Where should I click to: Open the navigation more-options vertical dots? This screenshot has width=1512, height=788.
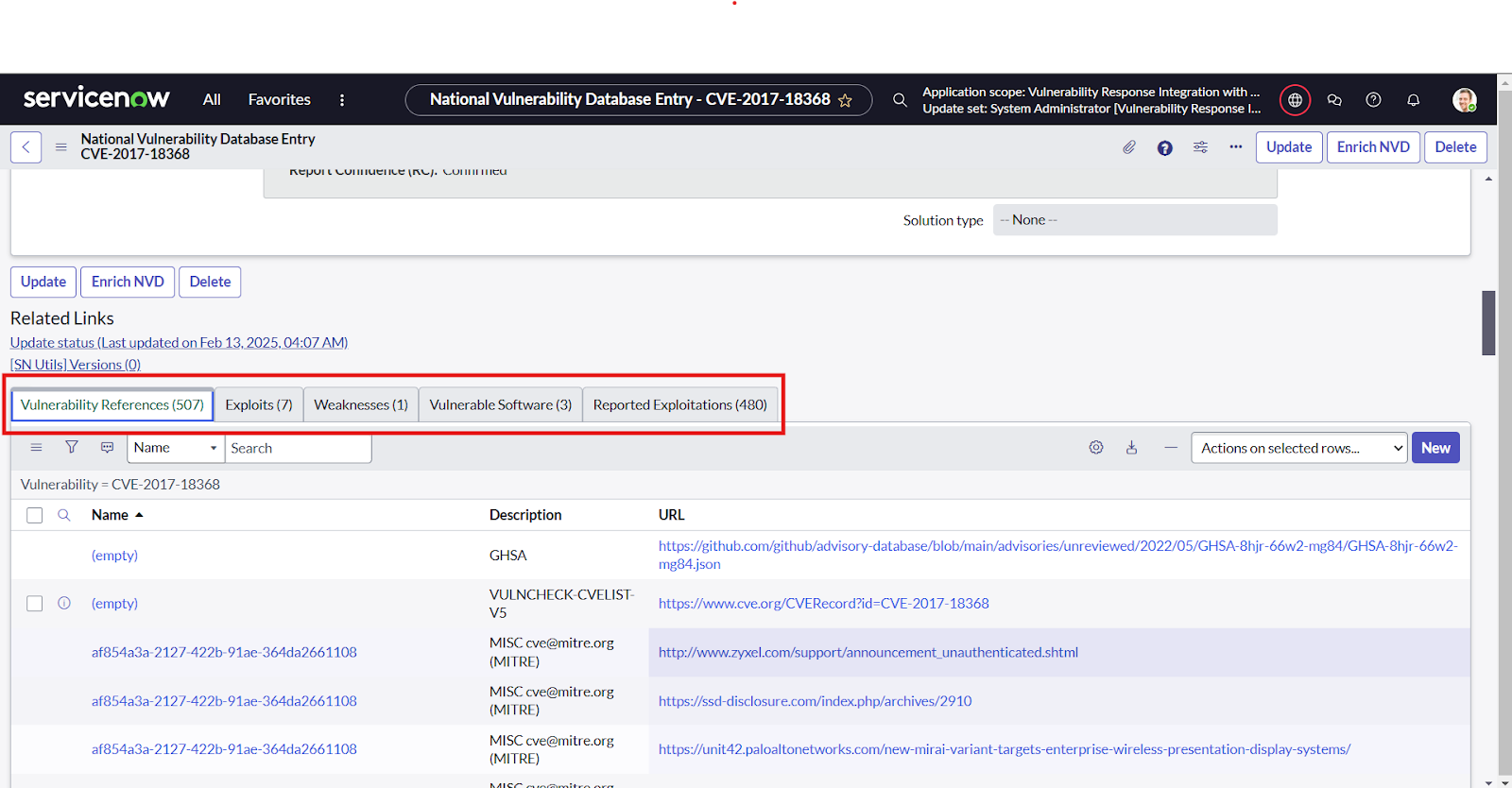(x=342, y=99)
